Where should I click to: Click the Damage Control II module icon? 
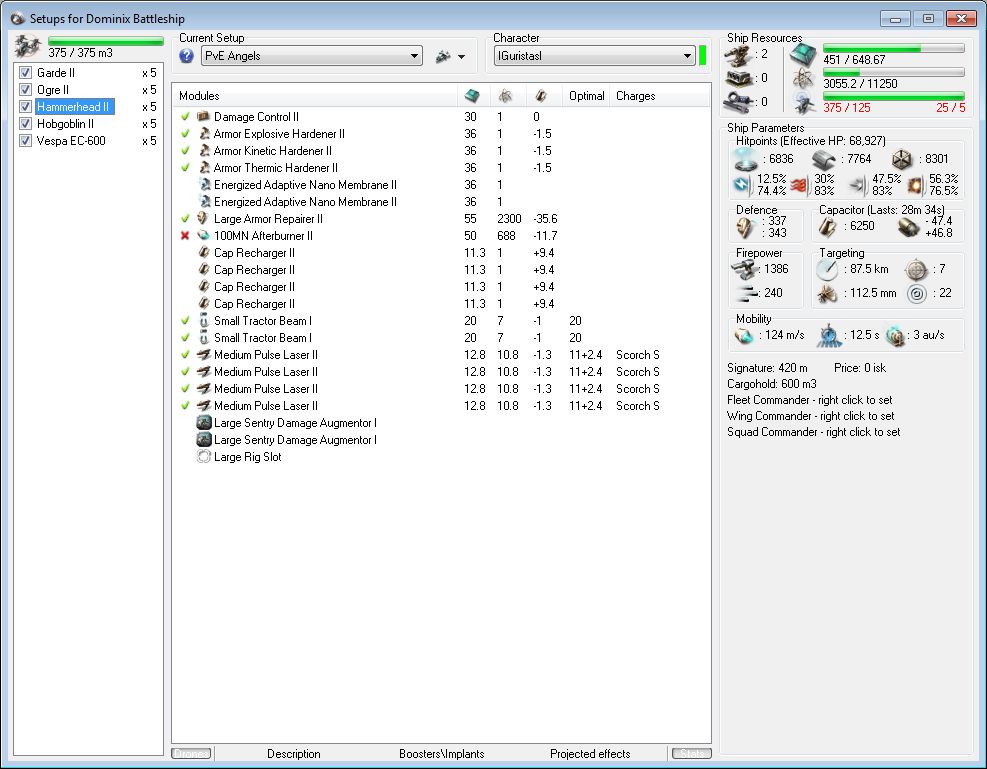click(x=203, y=116)
